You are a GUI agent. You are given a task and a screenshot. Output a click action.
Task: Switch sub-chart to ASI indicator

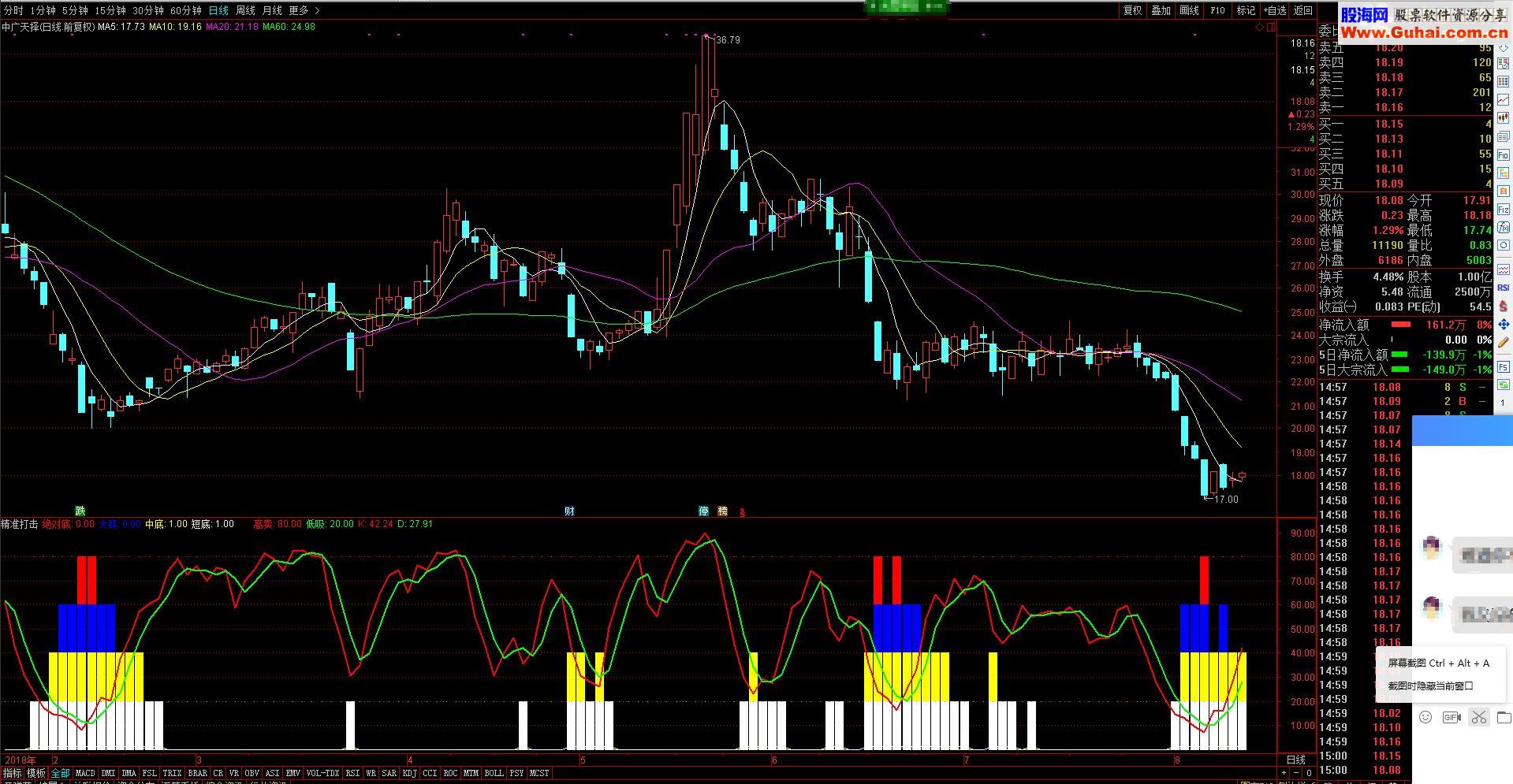273,774
